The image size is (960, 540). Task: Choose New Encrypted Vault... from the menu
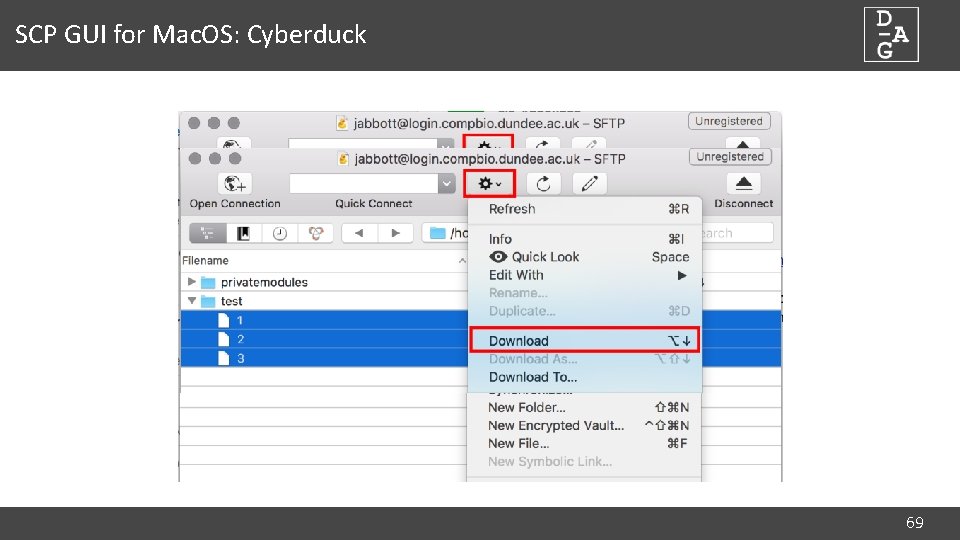point(584,426)
